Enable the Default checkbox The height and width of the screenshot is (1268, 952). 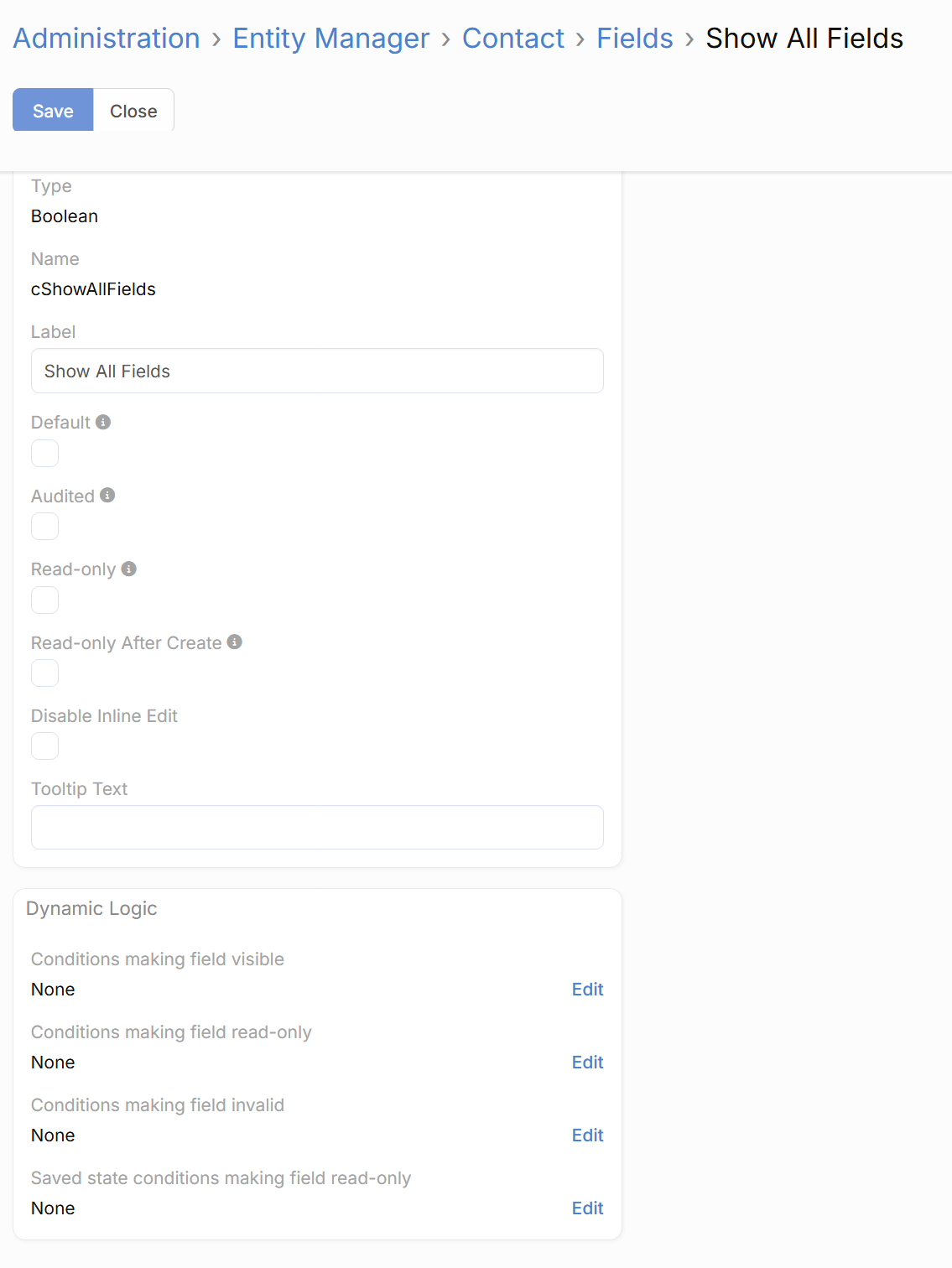45,454
